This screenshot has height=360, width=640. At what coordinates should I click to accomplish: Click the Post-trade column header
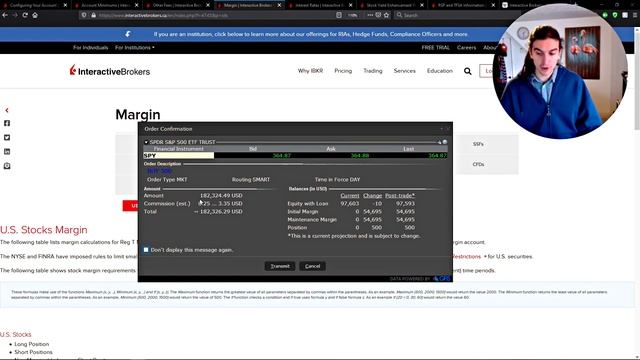(400, 196)
